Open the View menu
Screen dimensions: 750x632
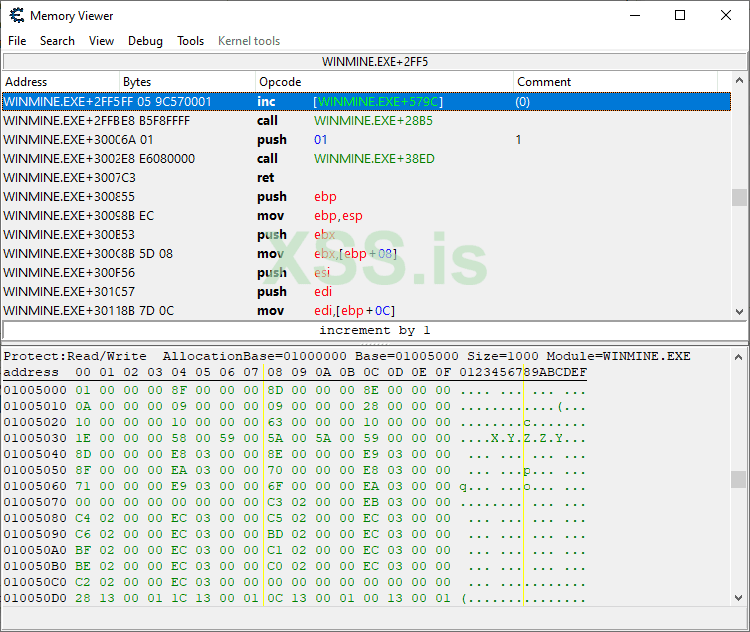[101, 41]
